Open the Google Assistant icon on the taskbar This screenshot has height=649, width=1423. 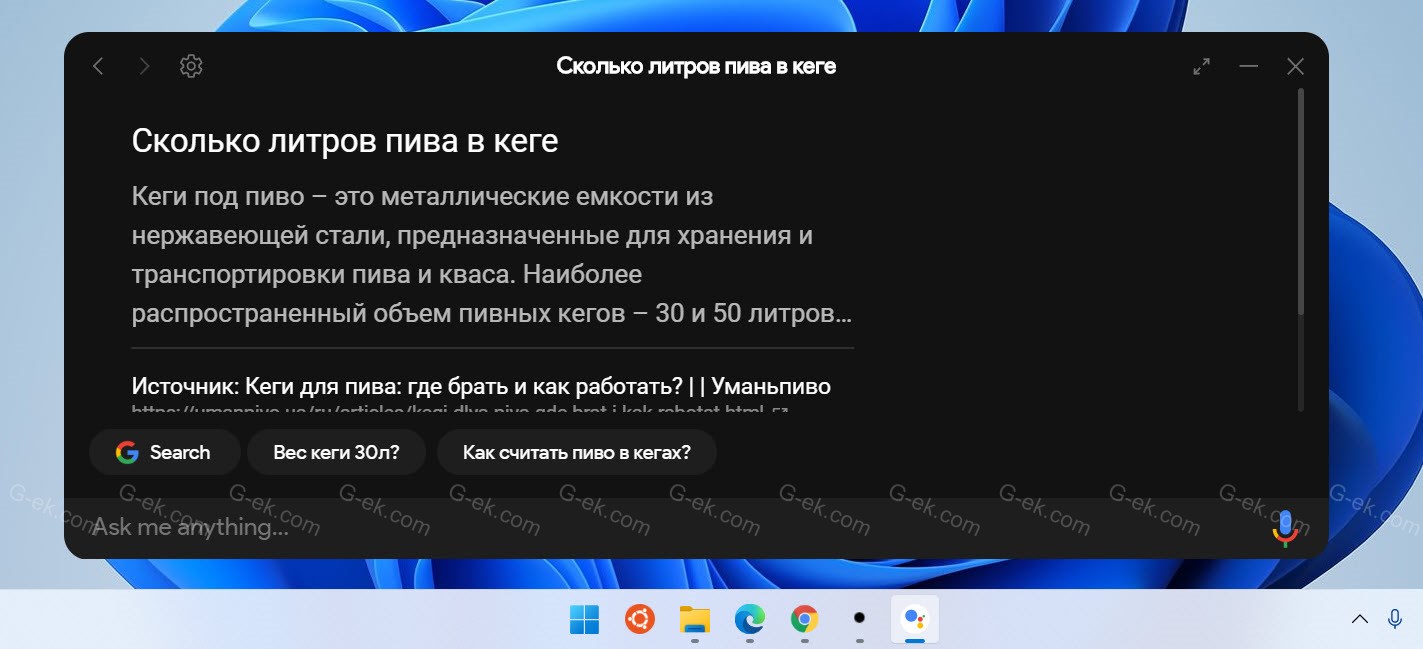click(916, 620)
